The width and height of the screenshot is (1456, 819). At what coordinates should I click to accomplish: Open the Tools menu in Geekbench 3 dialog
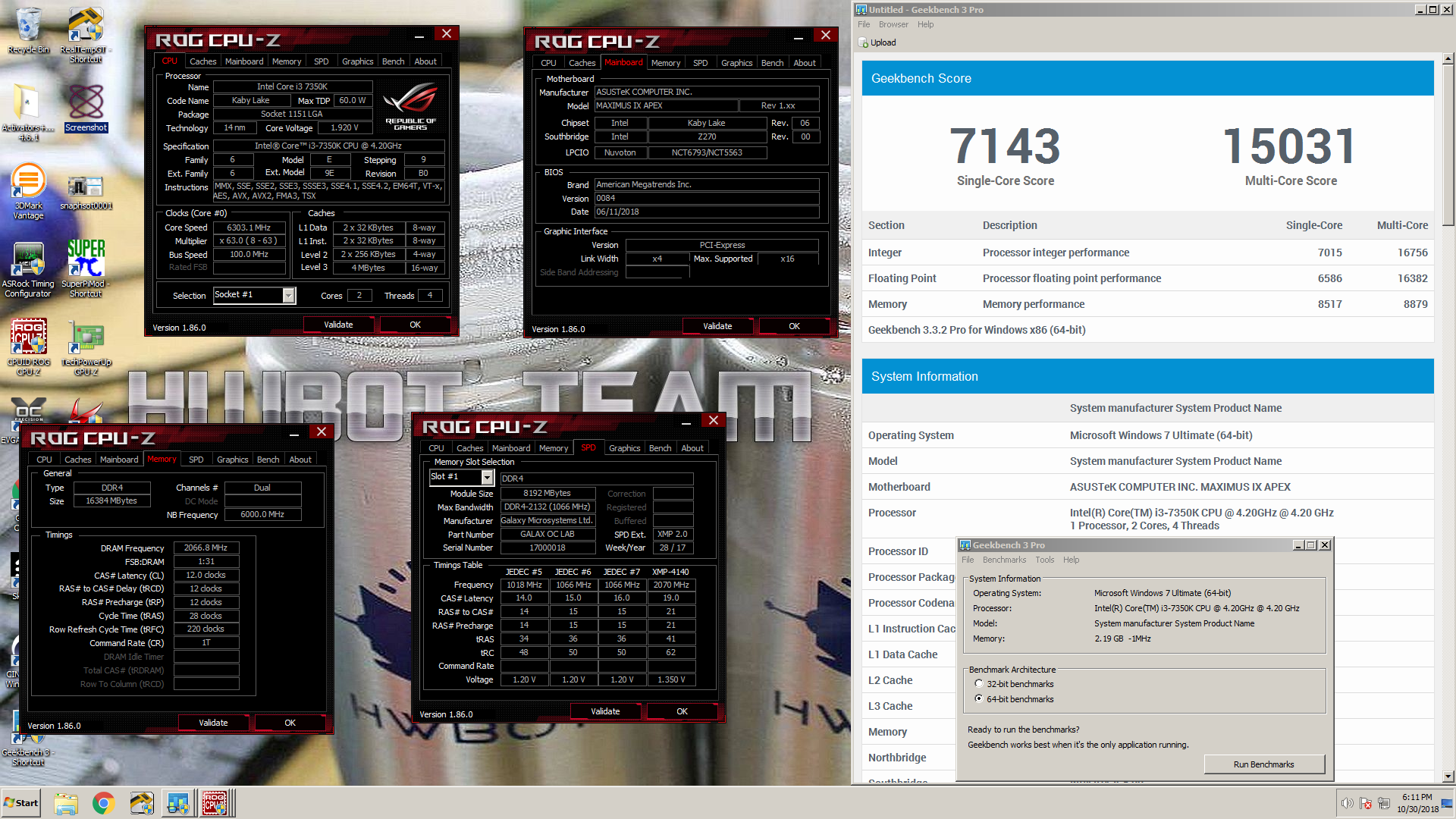point(1045,560)
